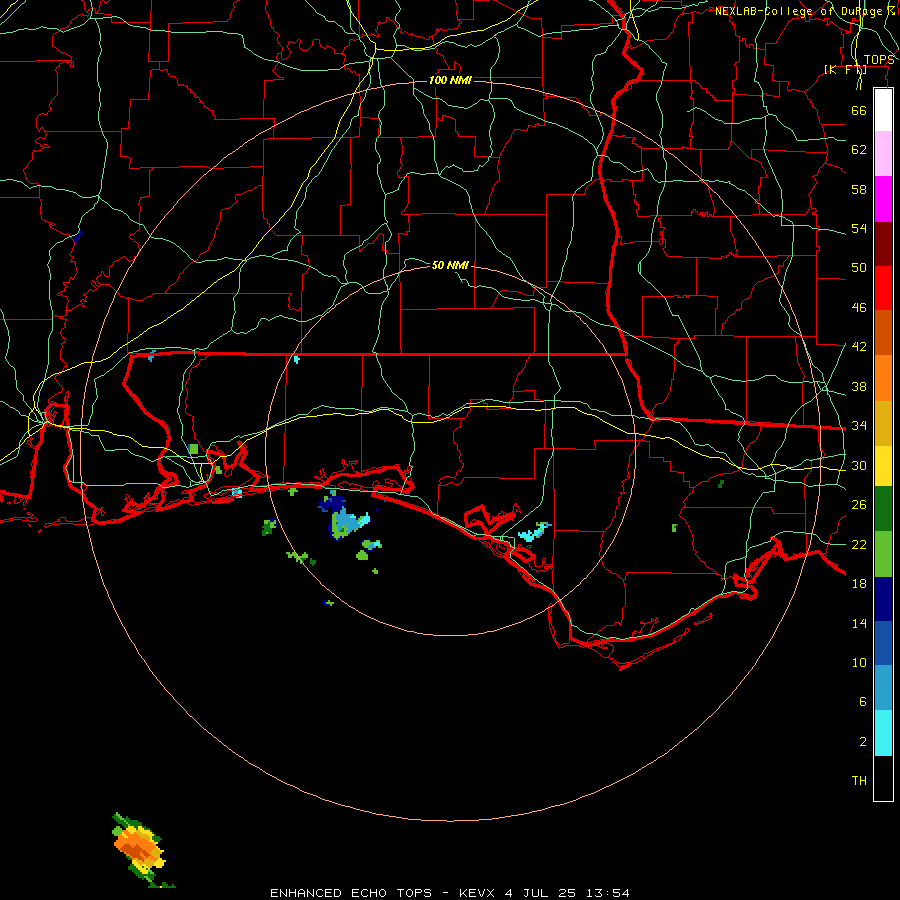Click the legend value '30'
900x900 pixels.
tap(859, 465)
